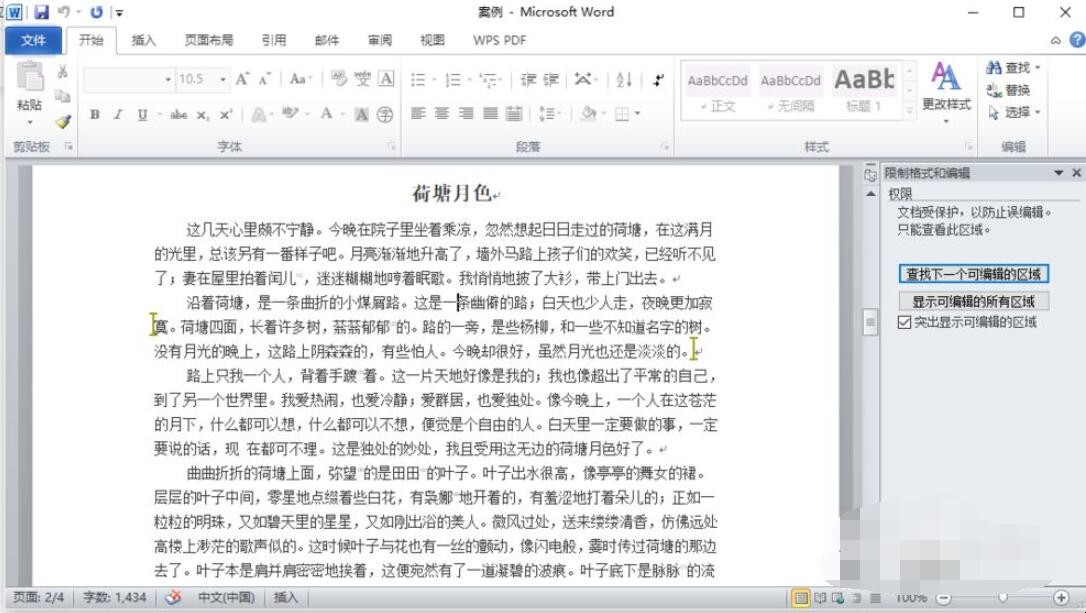Uncheck highlight editable regions checkbox
Screen dimensions: 1086x613
pos(904,322)
